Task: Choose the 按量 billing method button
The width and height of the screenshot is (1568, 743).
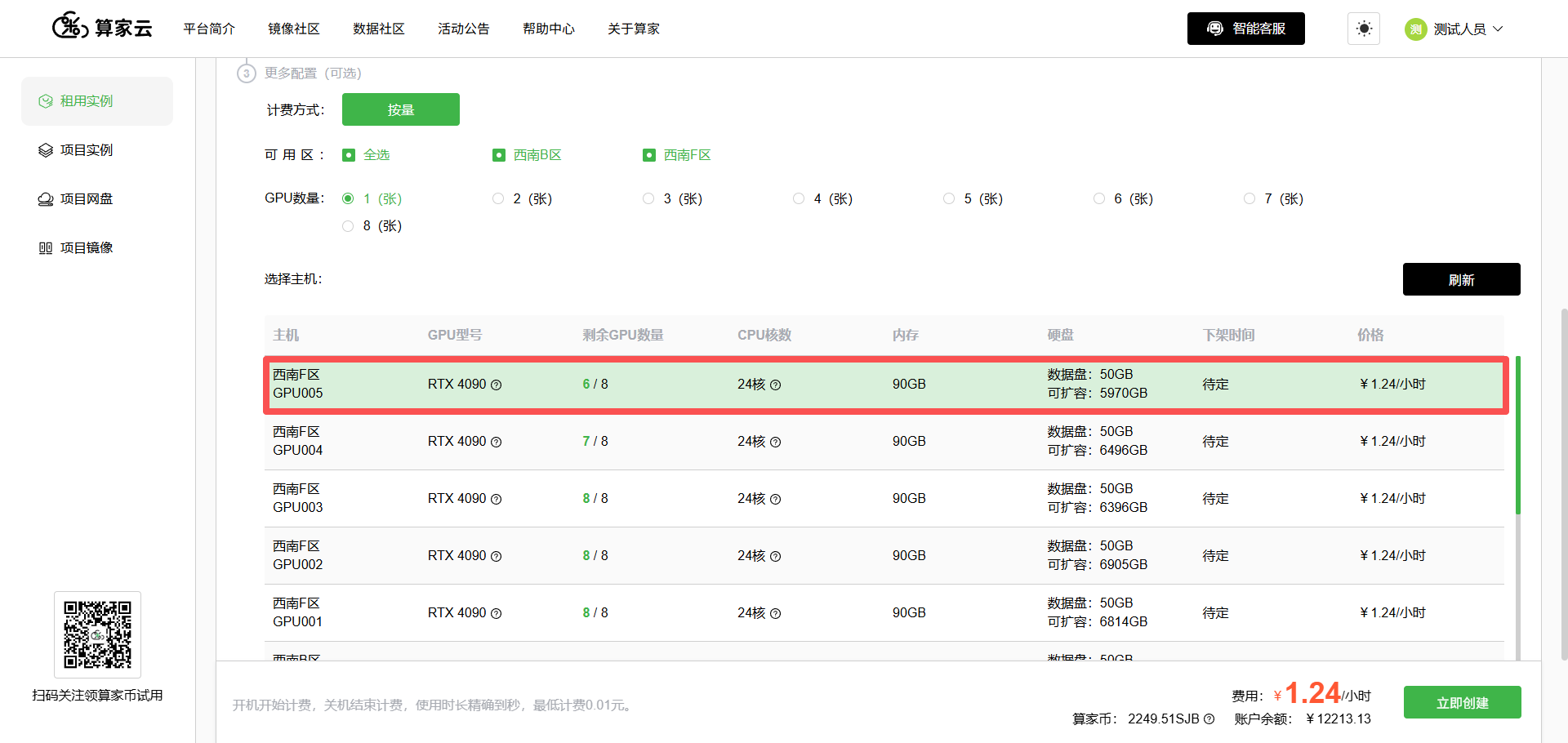Action: 401,109
